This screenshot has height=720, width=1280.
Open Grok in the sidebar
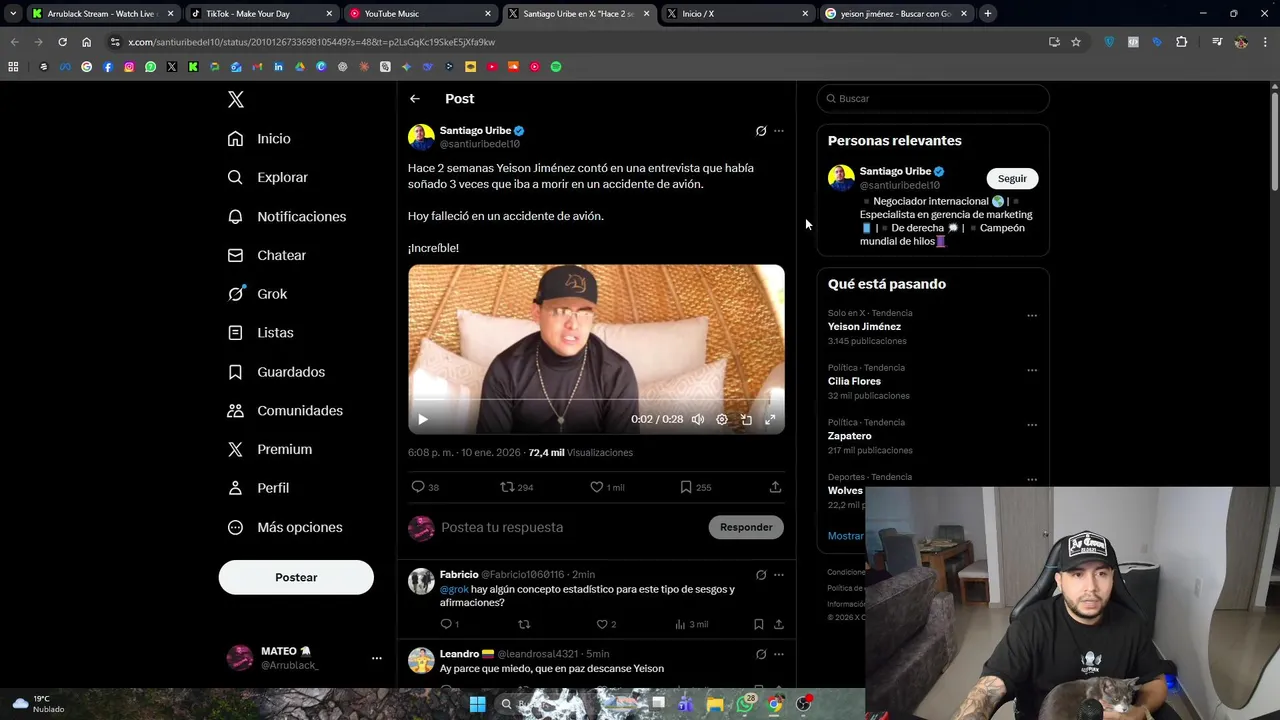[258, 294]
